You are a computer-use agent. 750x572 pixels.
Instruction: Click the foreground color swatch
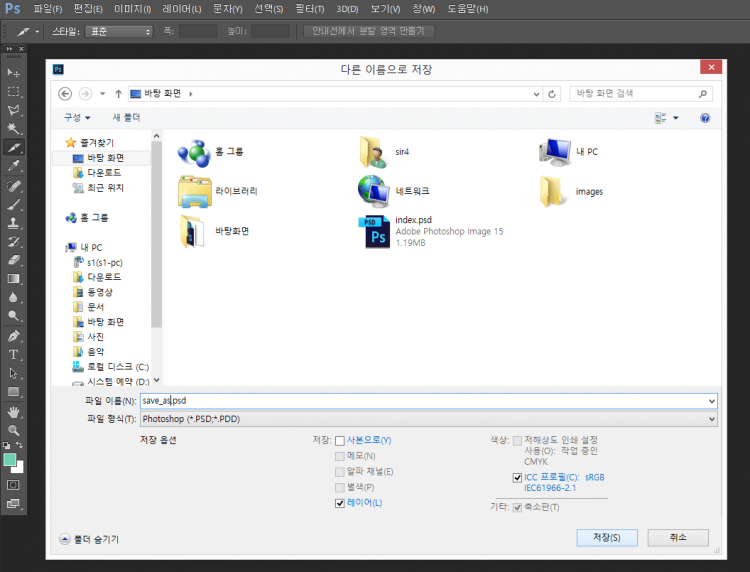(x=10, y=459)
